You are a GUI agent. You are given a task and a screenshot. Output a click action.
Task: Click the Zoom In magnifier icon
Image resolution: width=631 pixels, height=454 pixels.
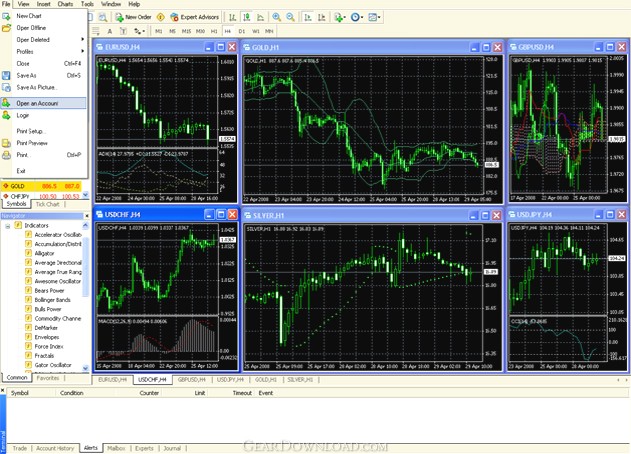pyautogui.click(x=276, y=17)
